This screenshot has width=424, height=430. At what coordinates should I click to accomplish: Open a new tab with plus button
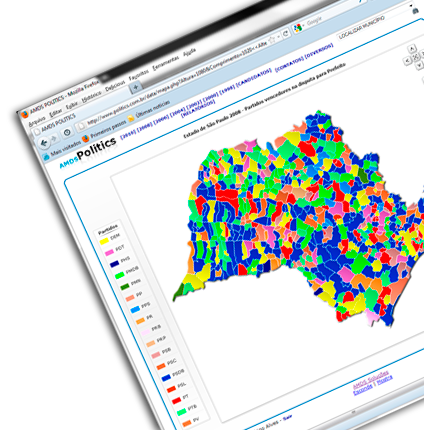[x=136, y=88]
